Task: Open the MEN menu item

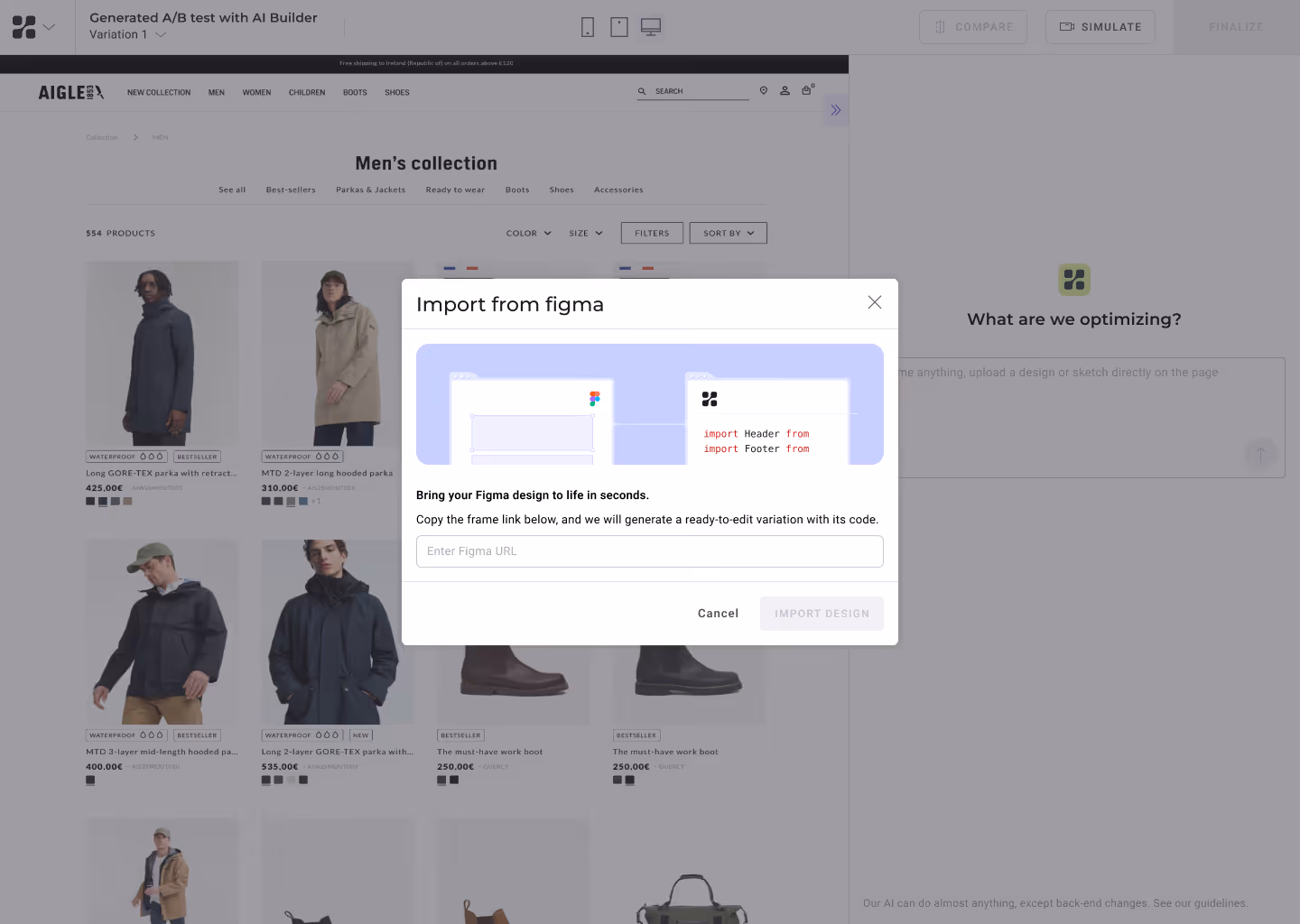Action: click(x=217, y=93)
